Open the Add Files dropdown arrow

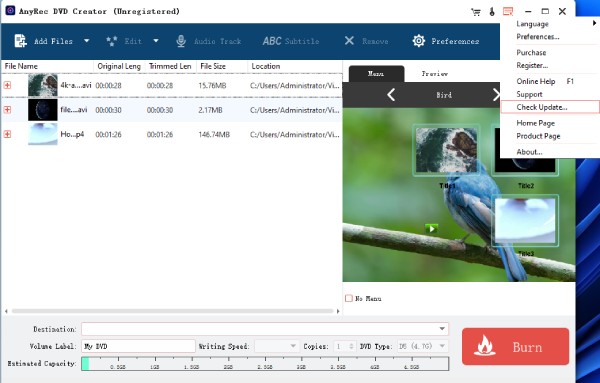coord(87,41)
